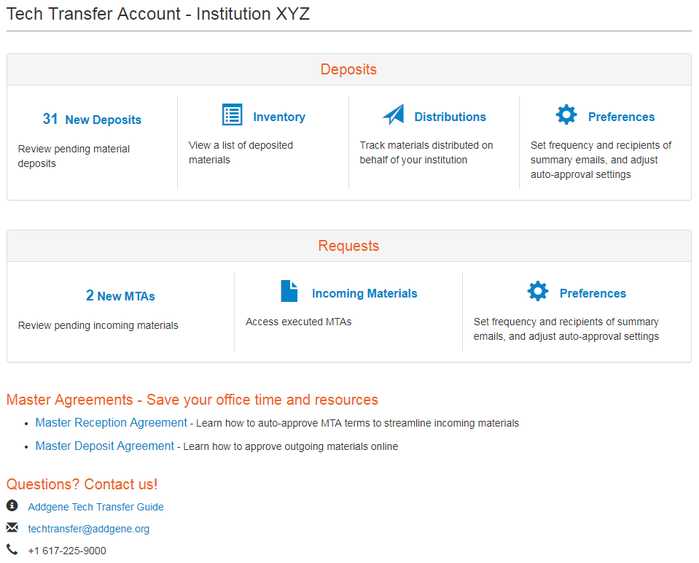The width and height of the screenshot is (699, 563).
Task: Open the Master Deposit Agreement link
Action: coord(104,446)
